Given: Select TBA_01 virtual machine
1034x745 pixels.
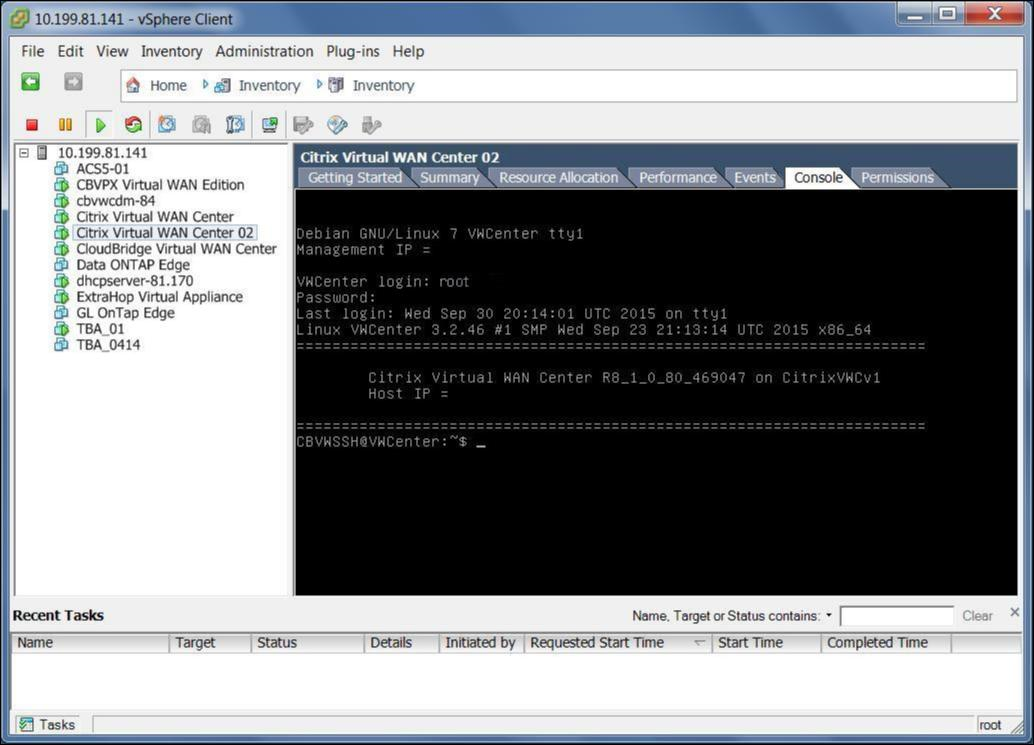Looking at the screenshot, I should click(x=100, y=329).
